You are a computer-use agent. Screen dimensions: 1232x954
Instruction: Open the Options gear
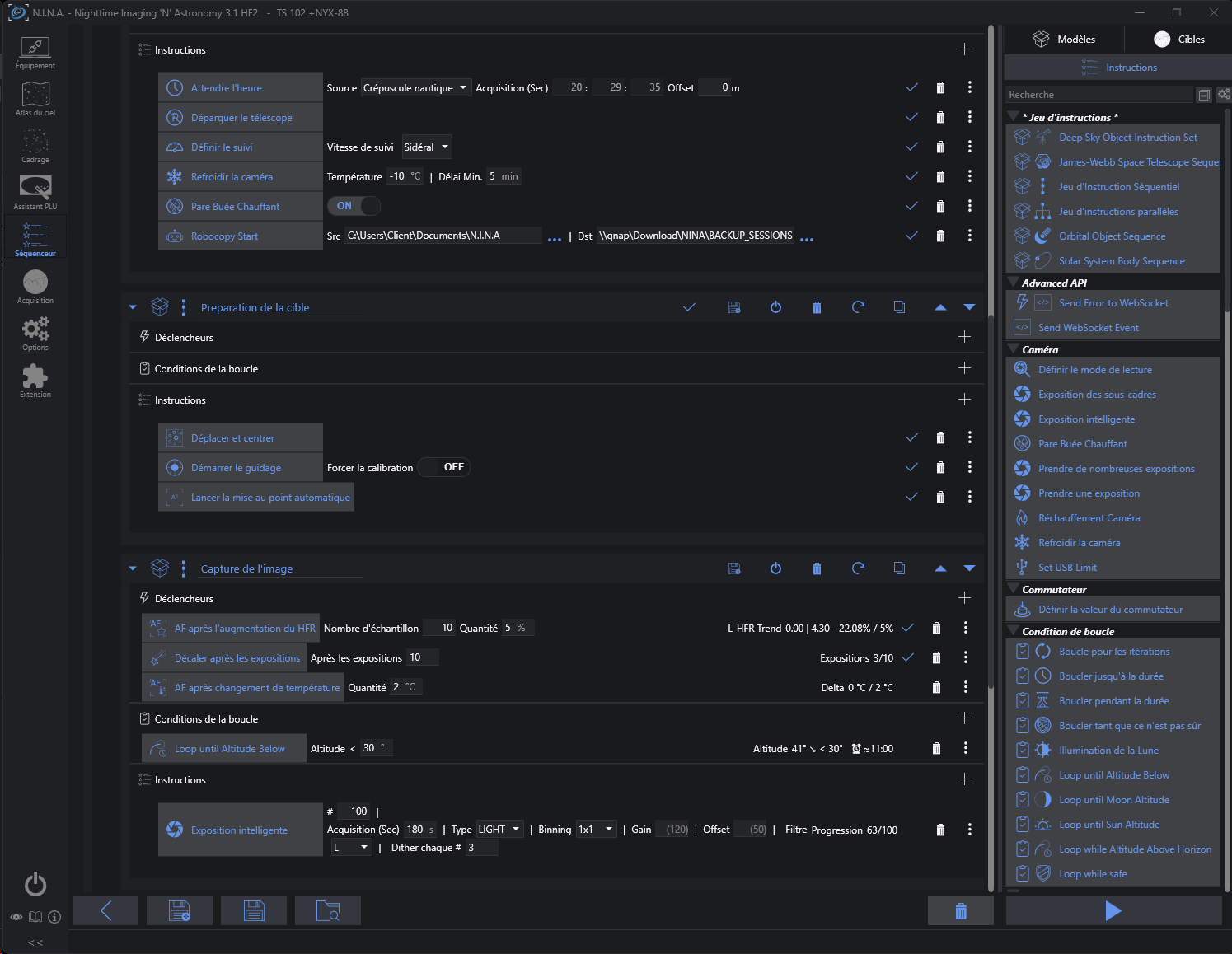tap(35, 334)
